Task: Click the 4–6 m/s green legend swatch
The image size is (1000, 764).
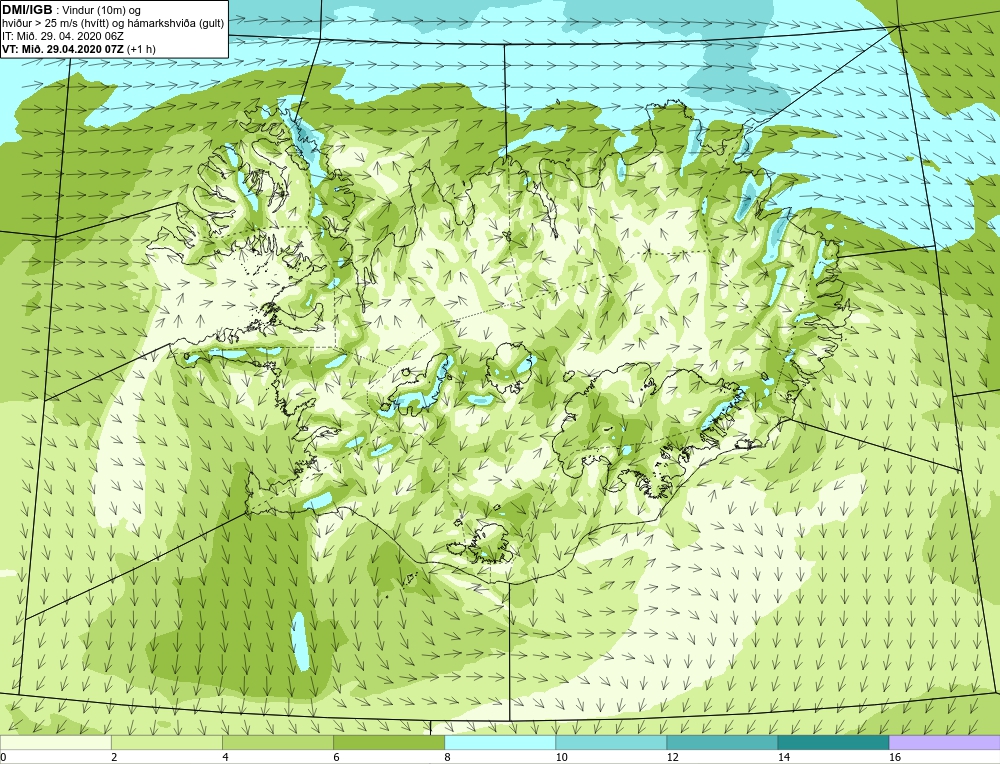Action: click(277, 742)
